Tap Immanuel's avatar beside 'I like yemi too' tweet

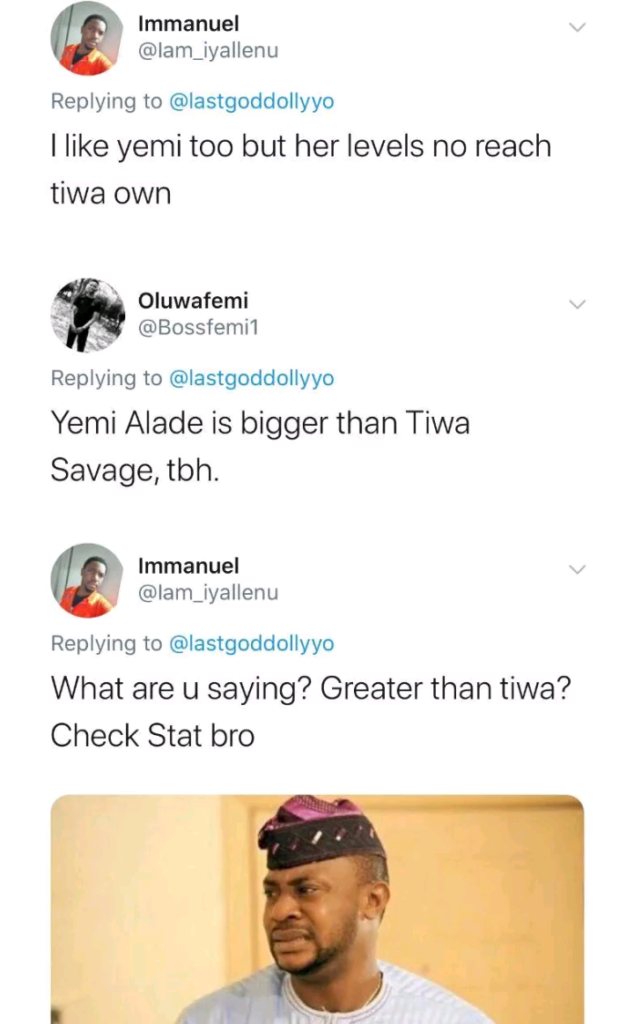[x=87, y=39]
